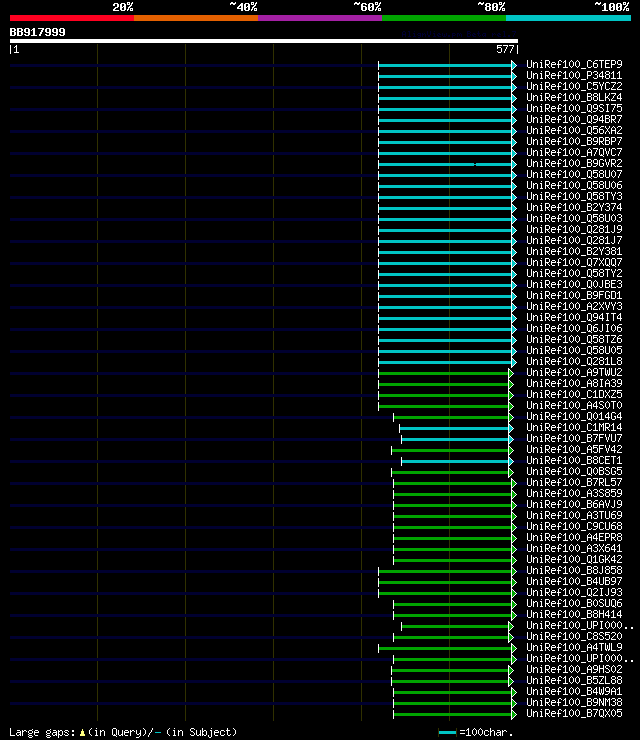Click the cyan ~100% identity color segment

(x=568, y=18)
